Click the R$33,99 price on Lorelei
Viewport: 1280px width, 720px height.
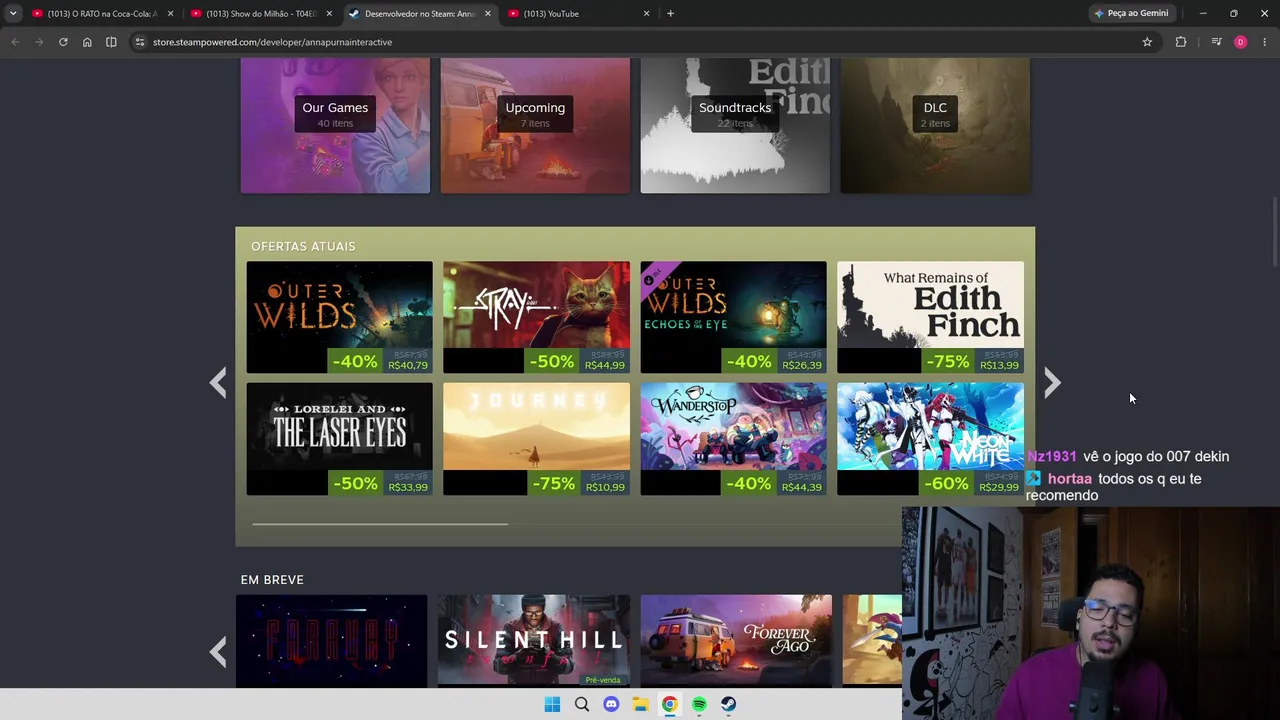coord(408,487)
